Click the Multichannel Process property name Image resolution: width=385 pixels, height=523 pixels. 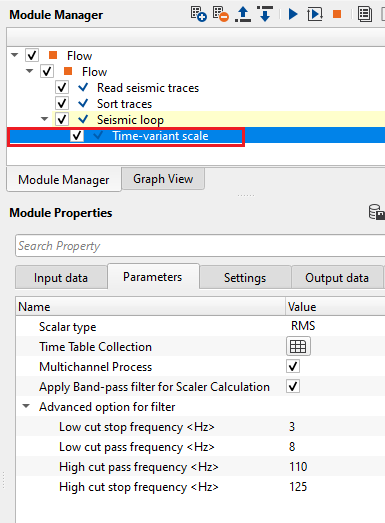tap(95, 367)
